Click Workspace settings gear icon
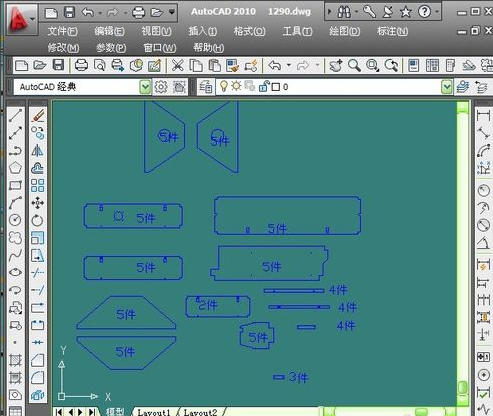The width and height of the screenshot is (493, 416). point(161,87)
